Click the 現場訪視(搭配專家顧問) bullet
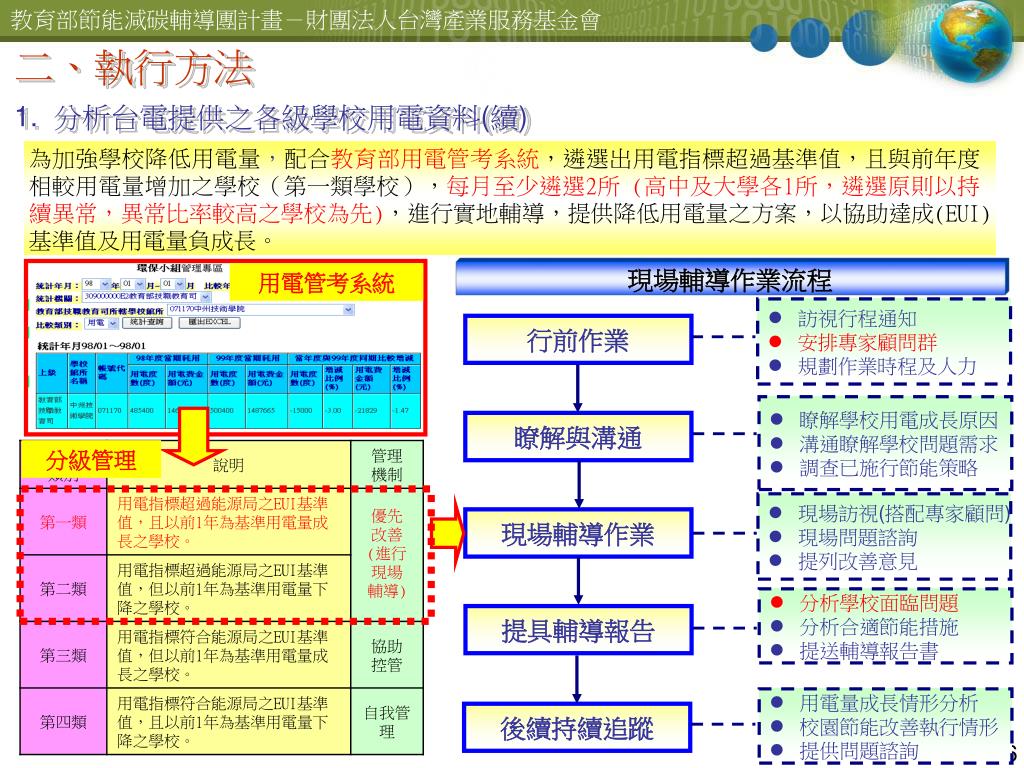Viewport: 1024px width, 768px height. (903, 514)
